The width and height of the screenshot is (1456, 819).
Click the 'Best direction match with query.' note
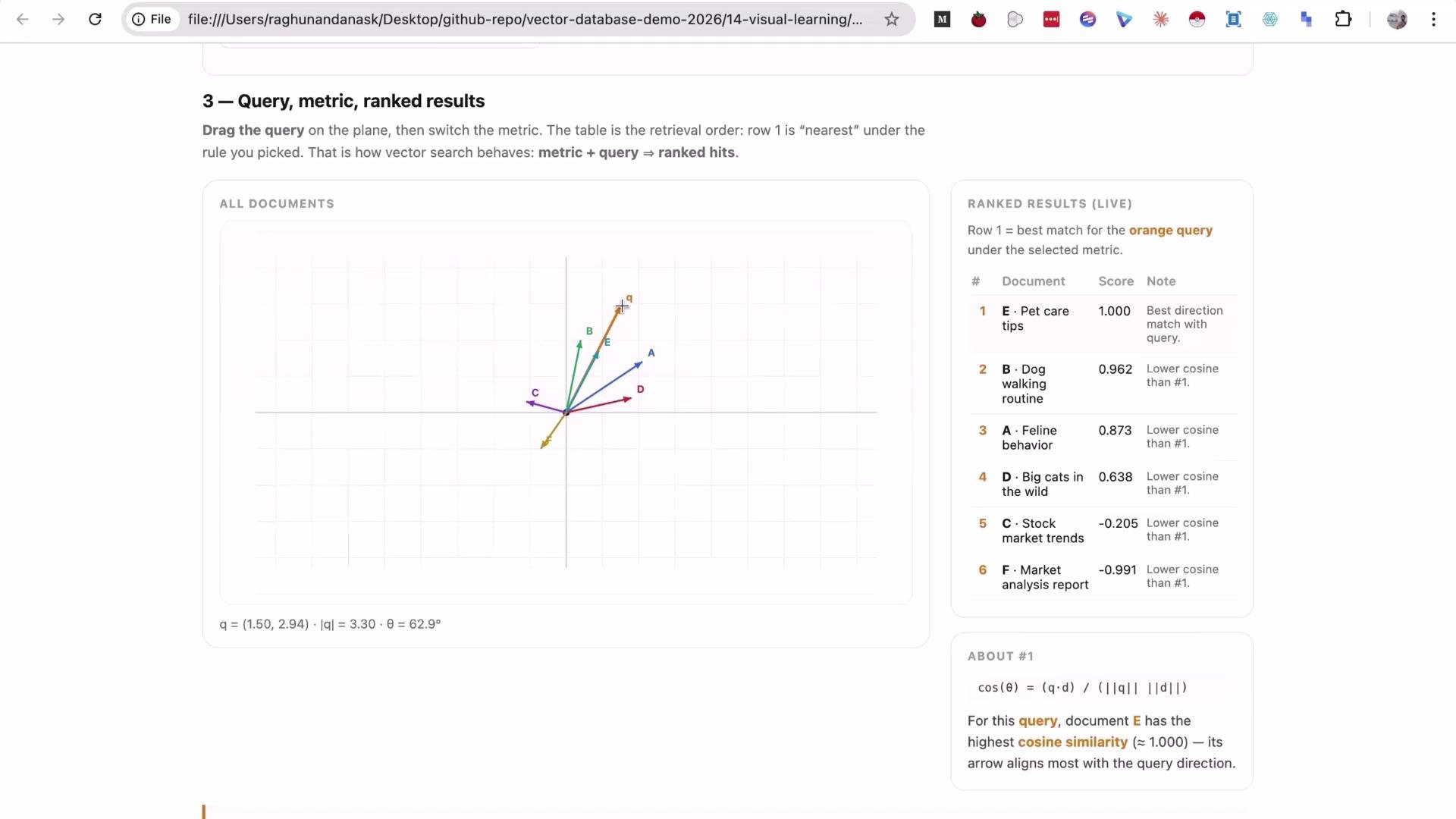(x=1185, y=325)
